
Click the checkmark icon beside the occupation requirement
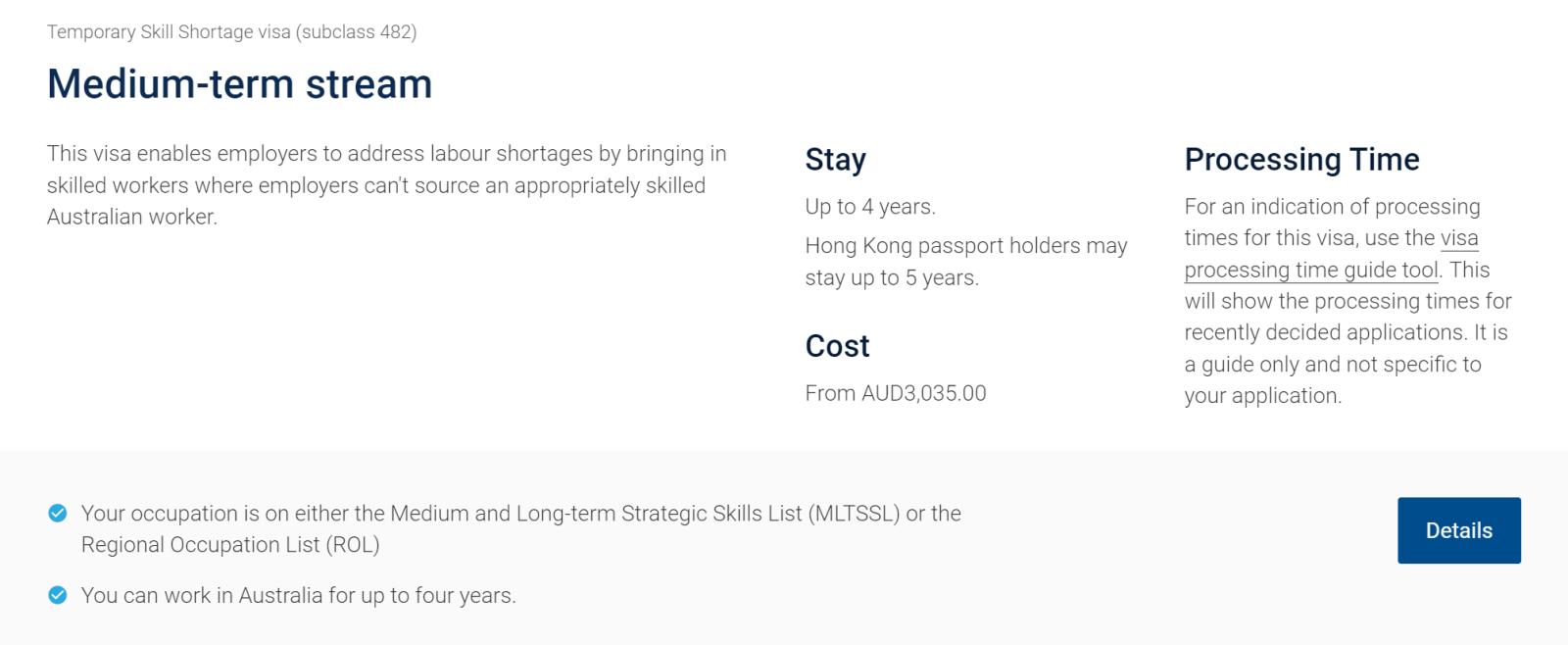(x=58, y=513)
